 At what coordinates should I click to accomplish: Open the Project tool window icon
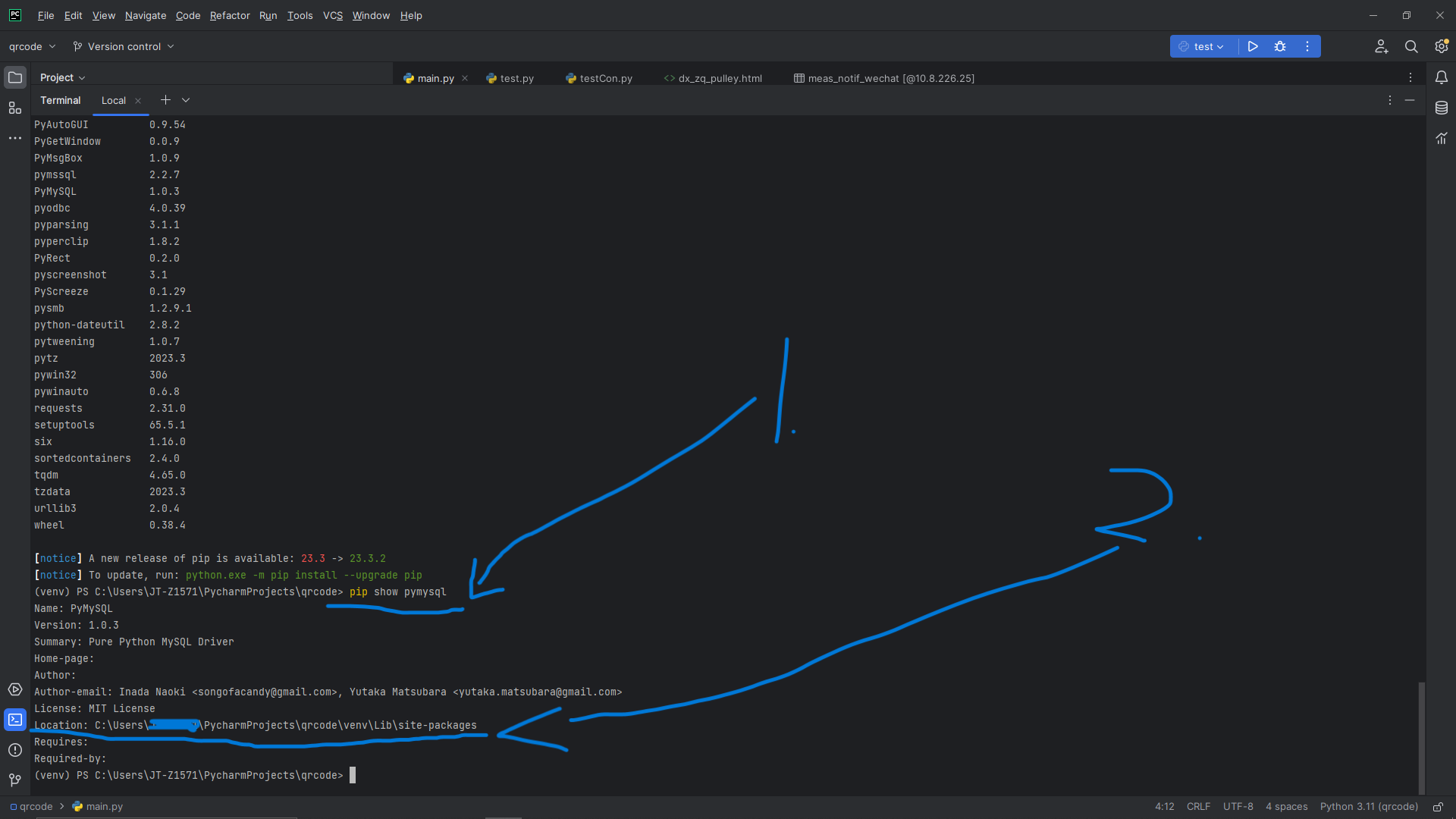15,77
